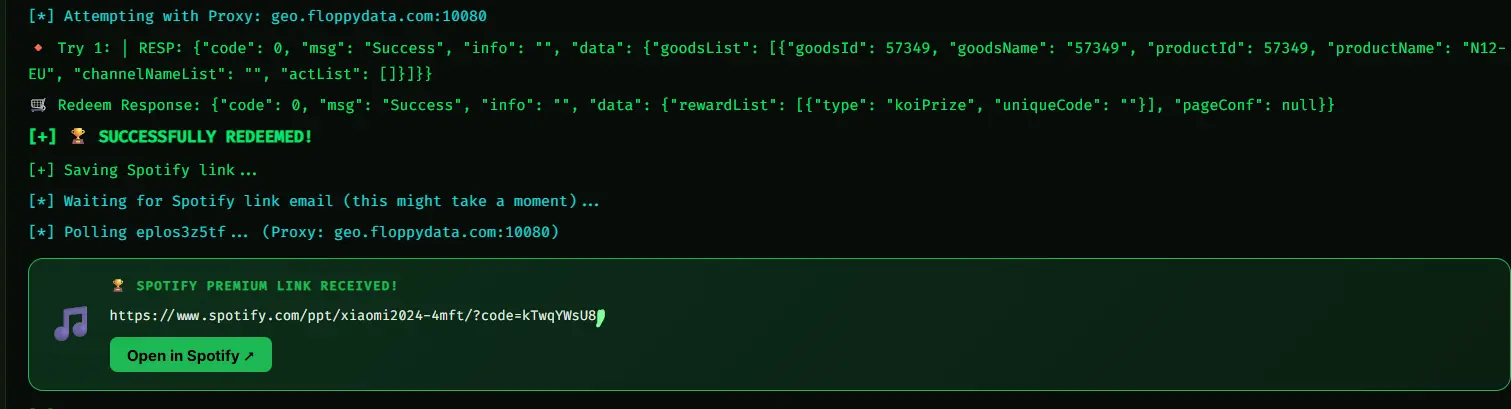Viewport: 1511px width, 409px height.
Task: Select the SPOTIFY PREMIUM LINK RECEIVED heading
Action: click(264, 286)
